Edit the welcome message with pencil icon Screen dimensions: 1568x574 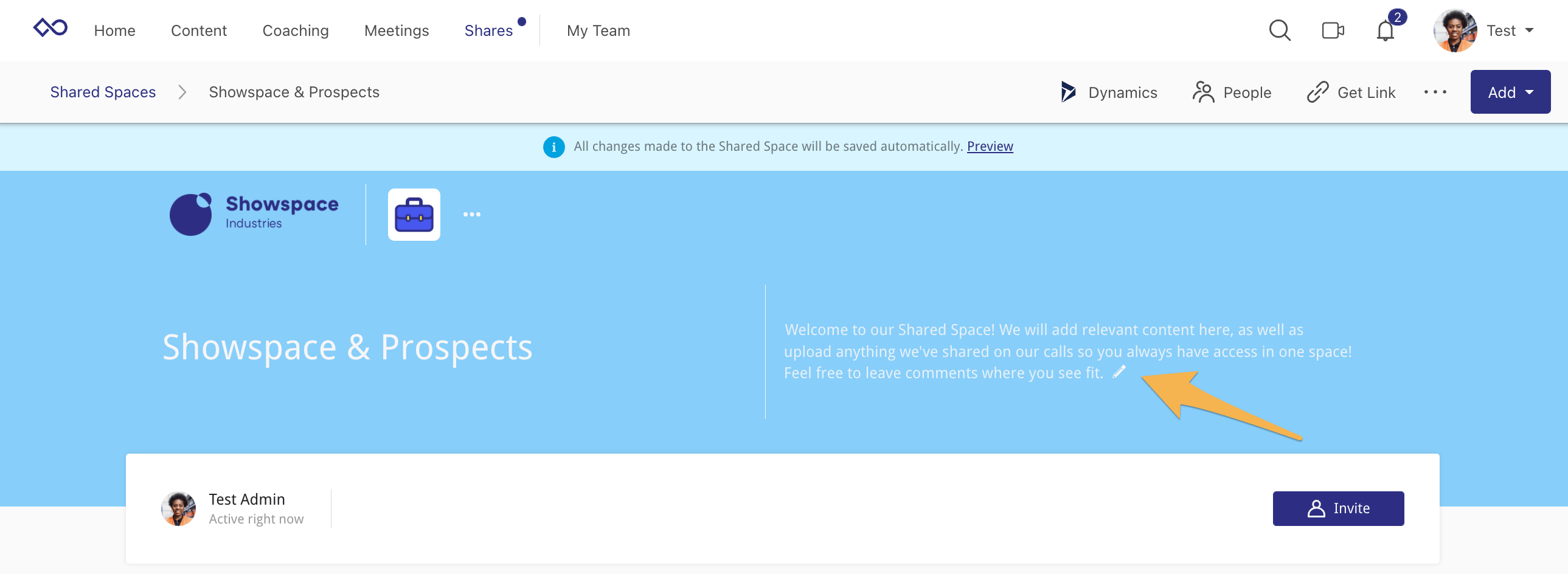click(1119, 373)
